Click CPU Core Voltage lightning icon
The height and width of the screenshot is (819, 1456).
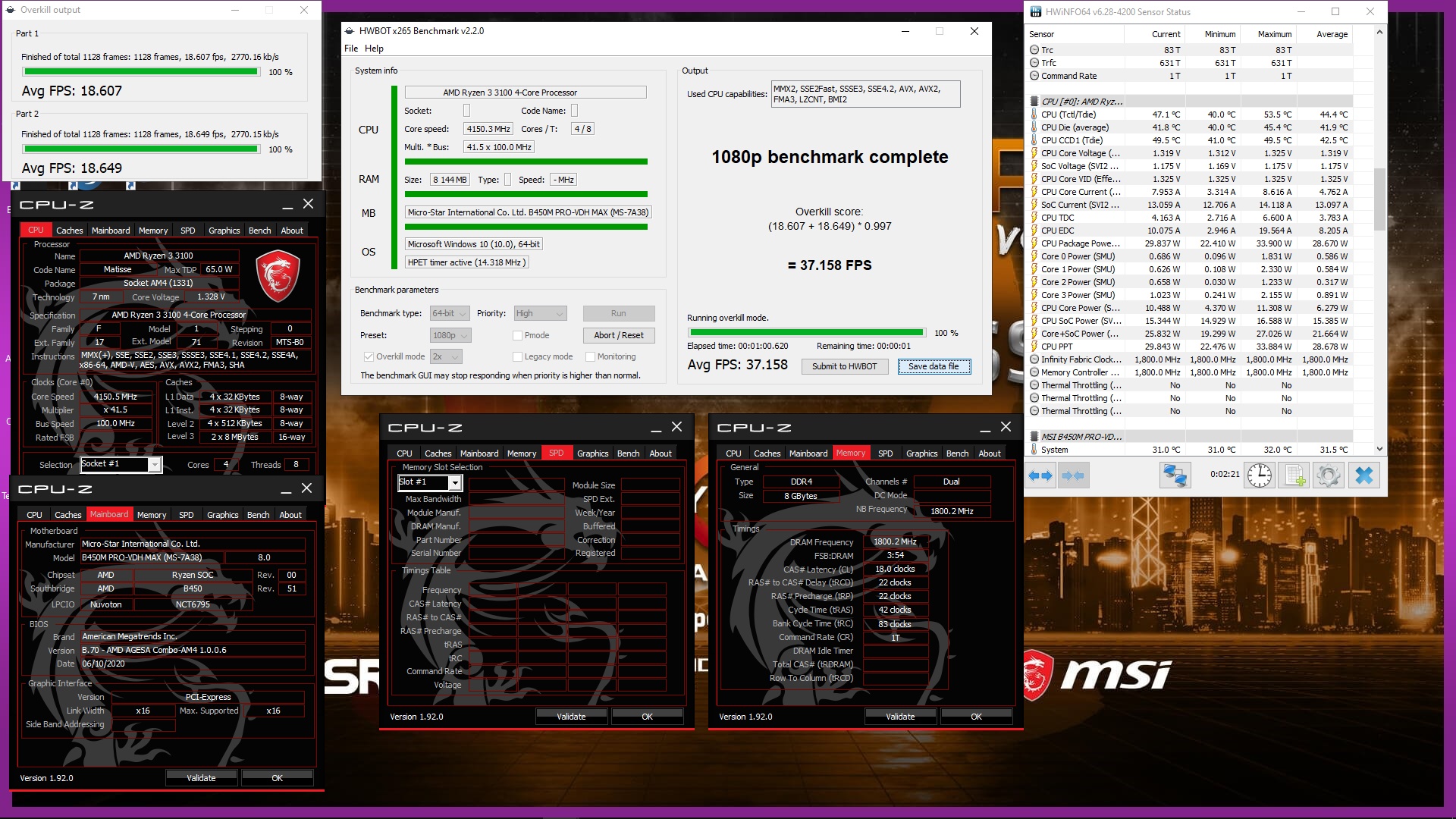1034,153
